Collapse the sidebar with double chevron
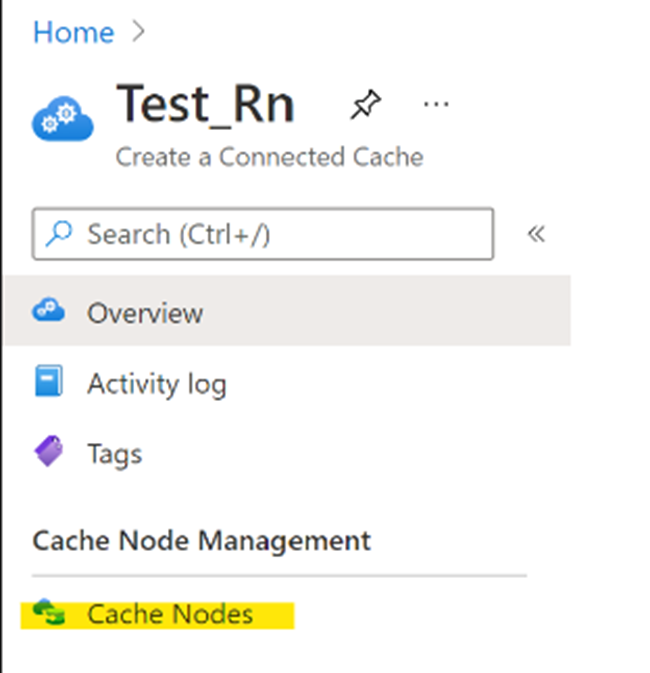This screenshot has height=673, width=650. pos(536,234)
